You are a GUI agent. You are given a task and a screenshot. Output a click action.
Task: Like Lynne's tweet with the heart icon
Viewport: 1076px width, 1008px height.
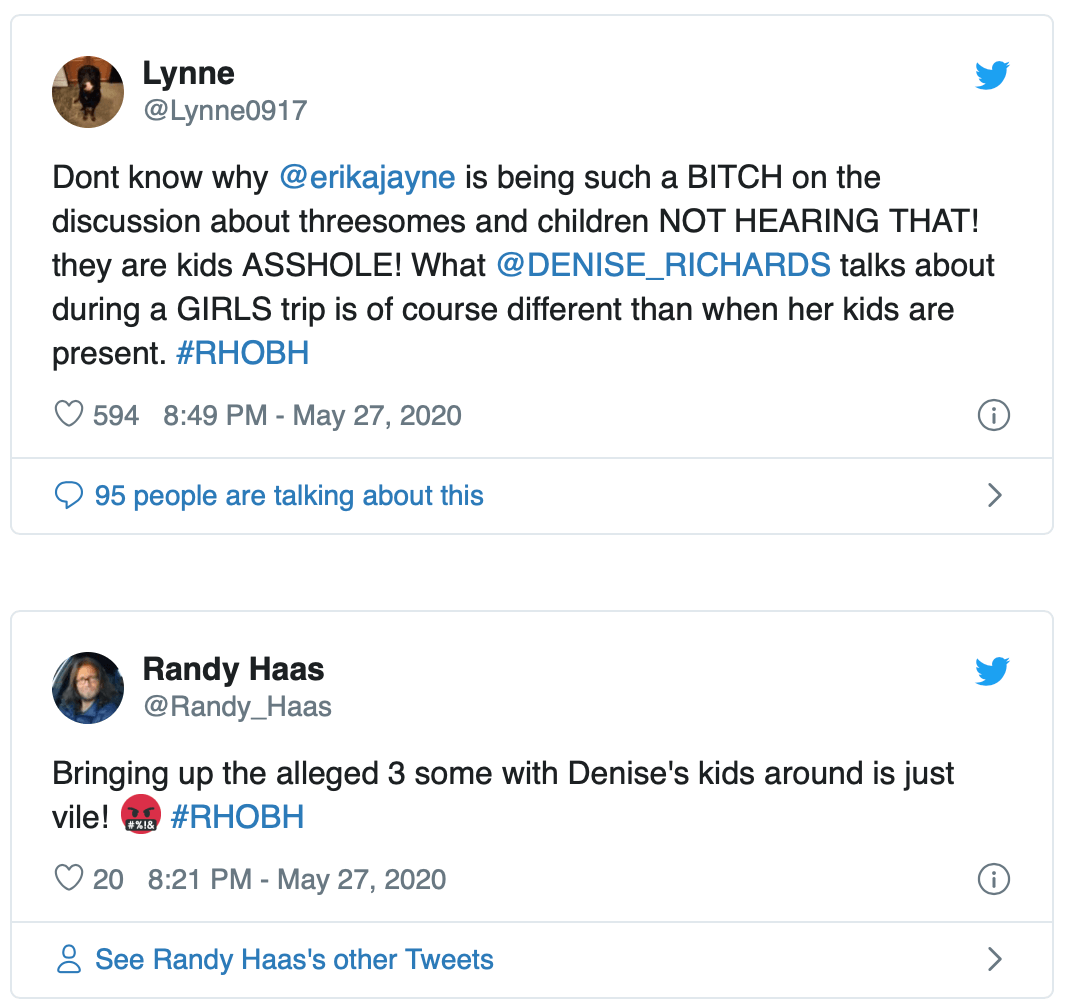coord(68,414)
